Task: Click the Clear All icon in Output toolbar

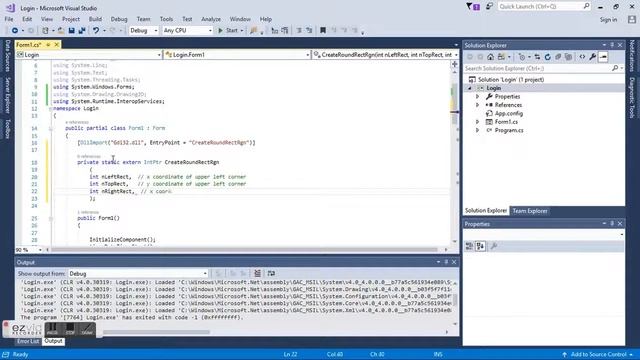Action: [257, 273]
